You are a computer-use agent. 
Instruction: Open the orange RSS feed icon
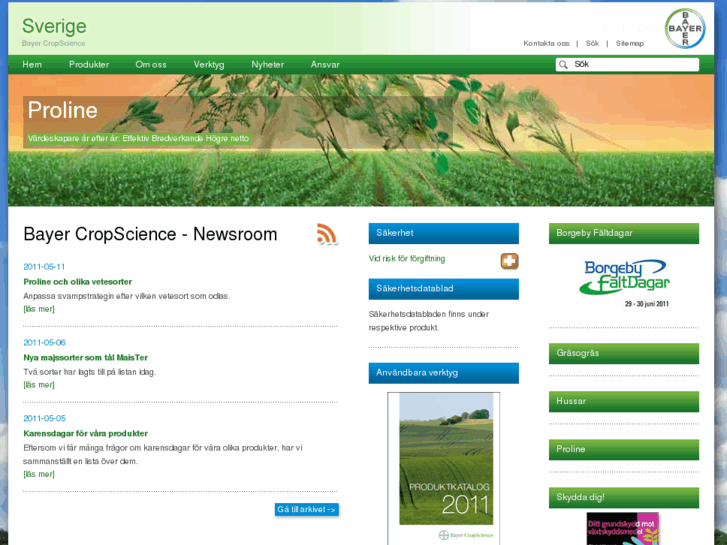point(327,233)
